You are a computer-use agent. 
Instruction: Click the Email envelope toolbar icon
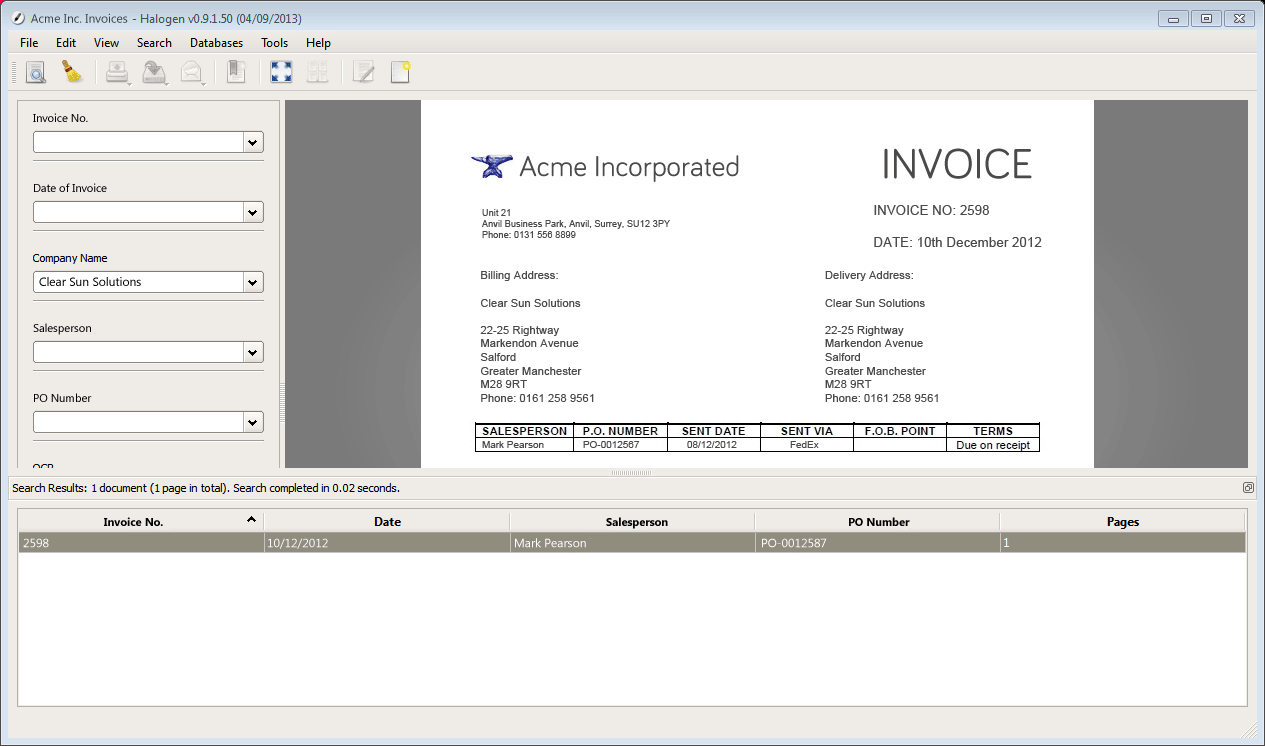pyautogui.click(x=191, y=72)
